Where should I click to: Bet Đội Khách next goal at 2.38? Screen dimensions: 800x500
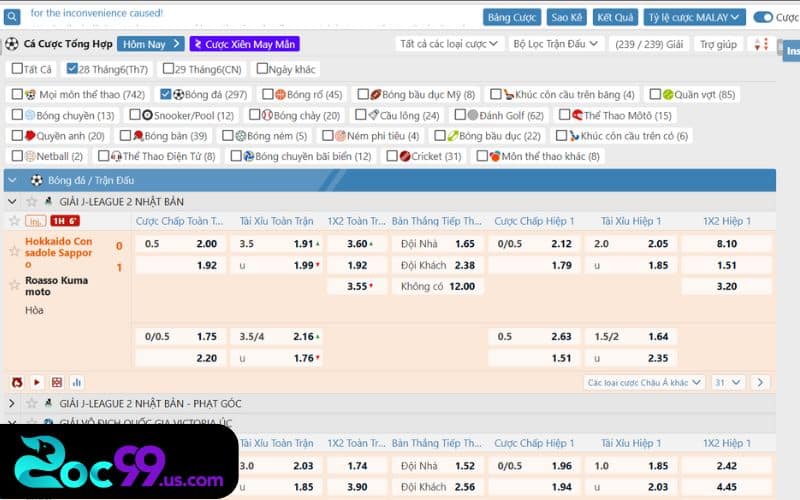pos(438,265)
